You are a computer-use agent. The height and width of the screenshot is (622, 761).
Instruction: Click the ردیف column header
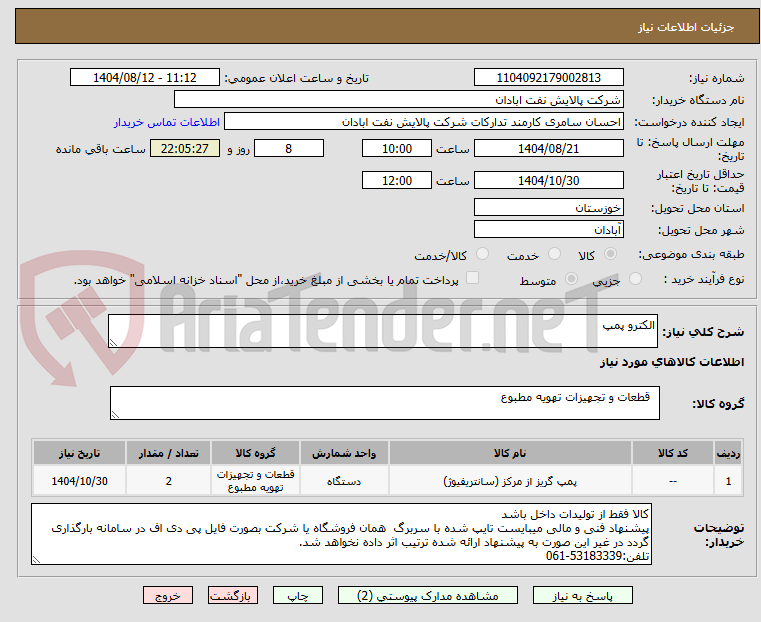click(x=728, y=453)
